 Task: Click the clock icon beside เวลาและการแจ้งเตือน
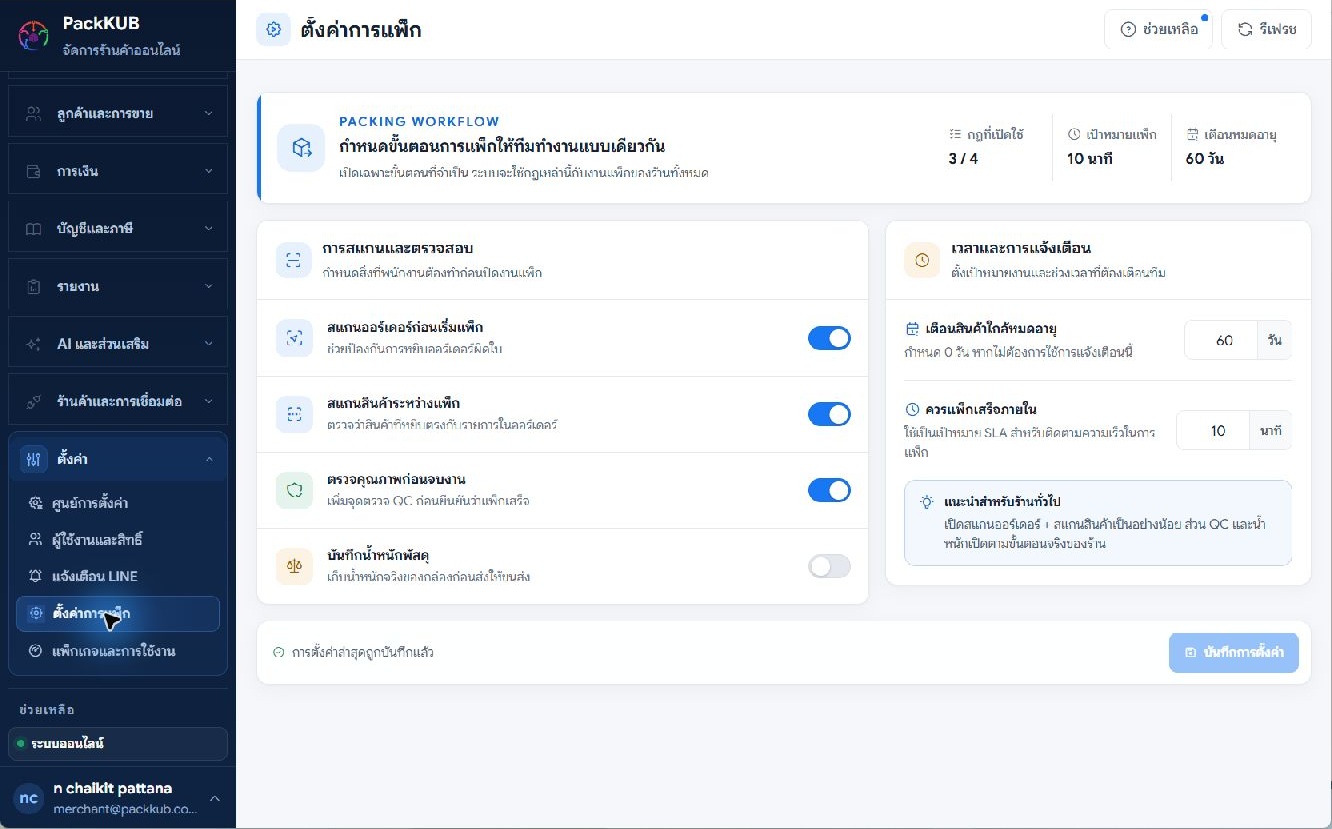[921, 259]
